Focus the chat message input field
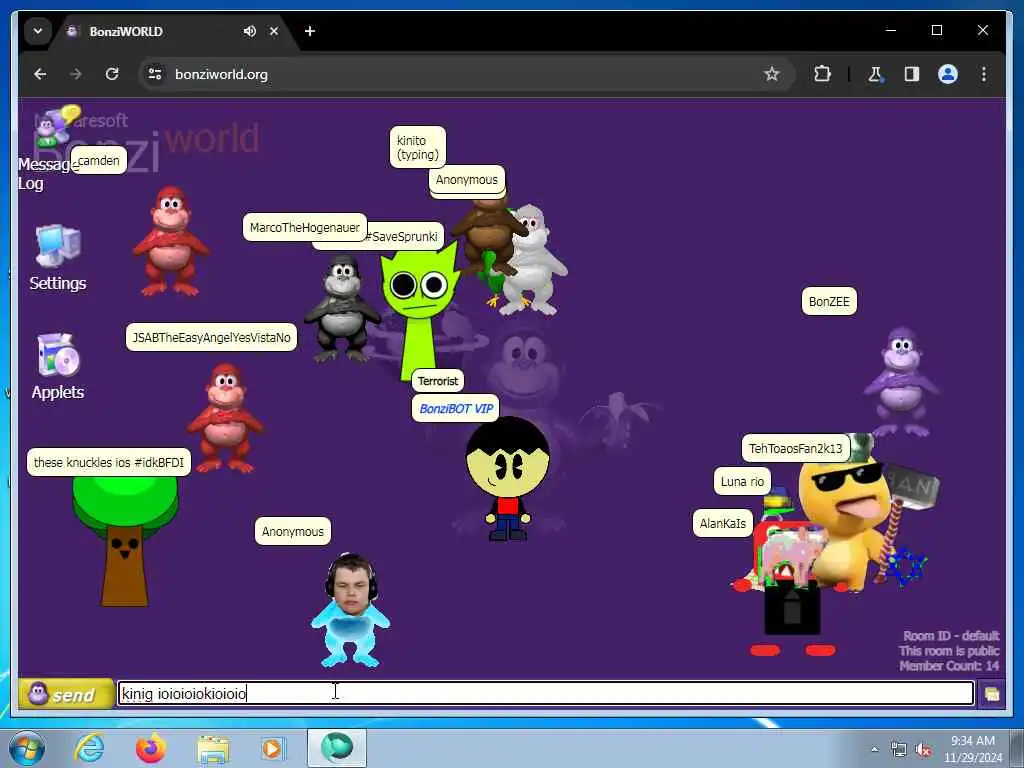1024x768 pixels. (545, 693)
